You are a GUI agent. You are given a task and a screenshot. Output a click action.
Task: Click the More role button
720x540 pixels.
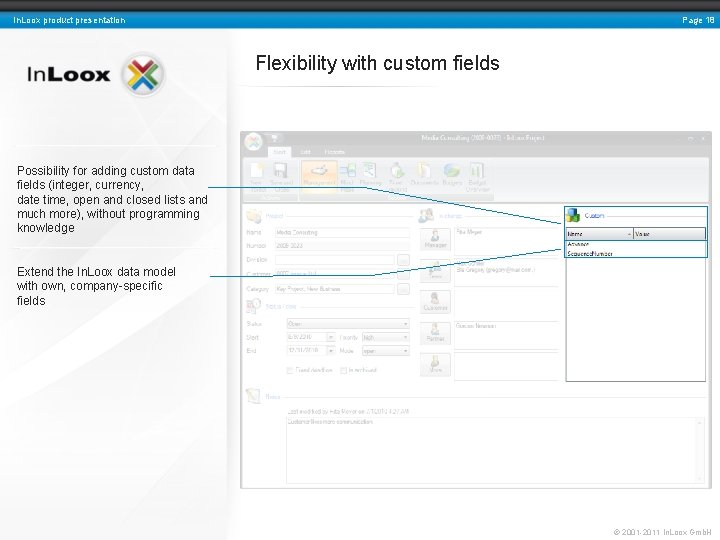435,364
